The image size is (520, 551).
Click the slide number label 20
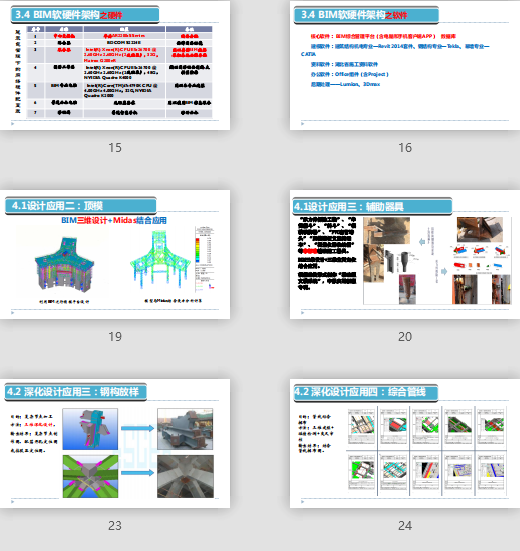coord(405,337)
